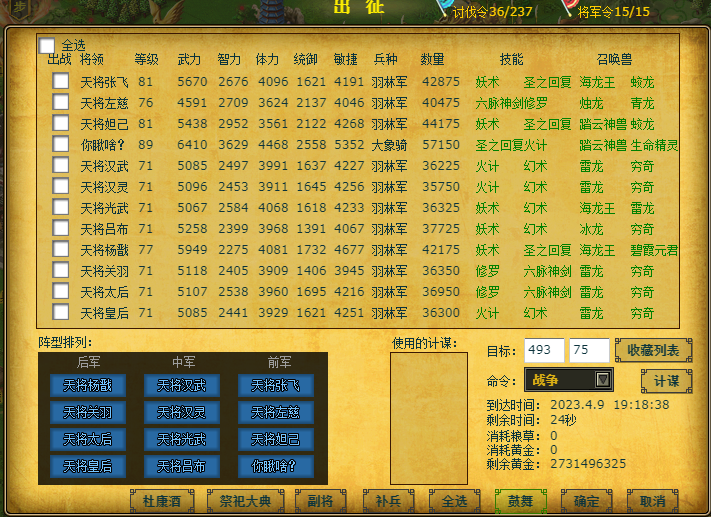Click 碧霞元君 summon in 天将杨戬 row

pyautogui.click(x=654, y=250)
